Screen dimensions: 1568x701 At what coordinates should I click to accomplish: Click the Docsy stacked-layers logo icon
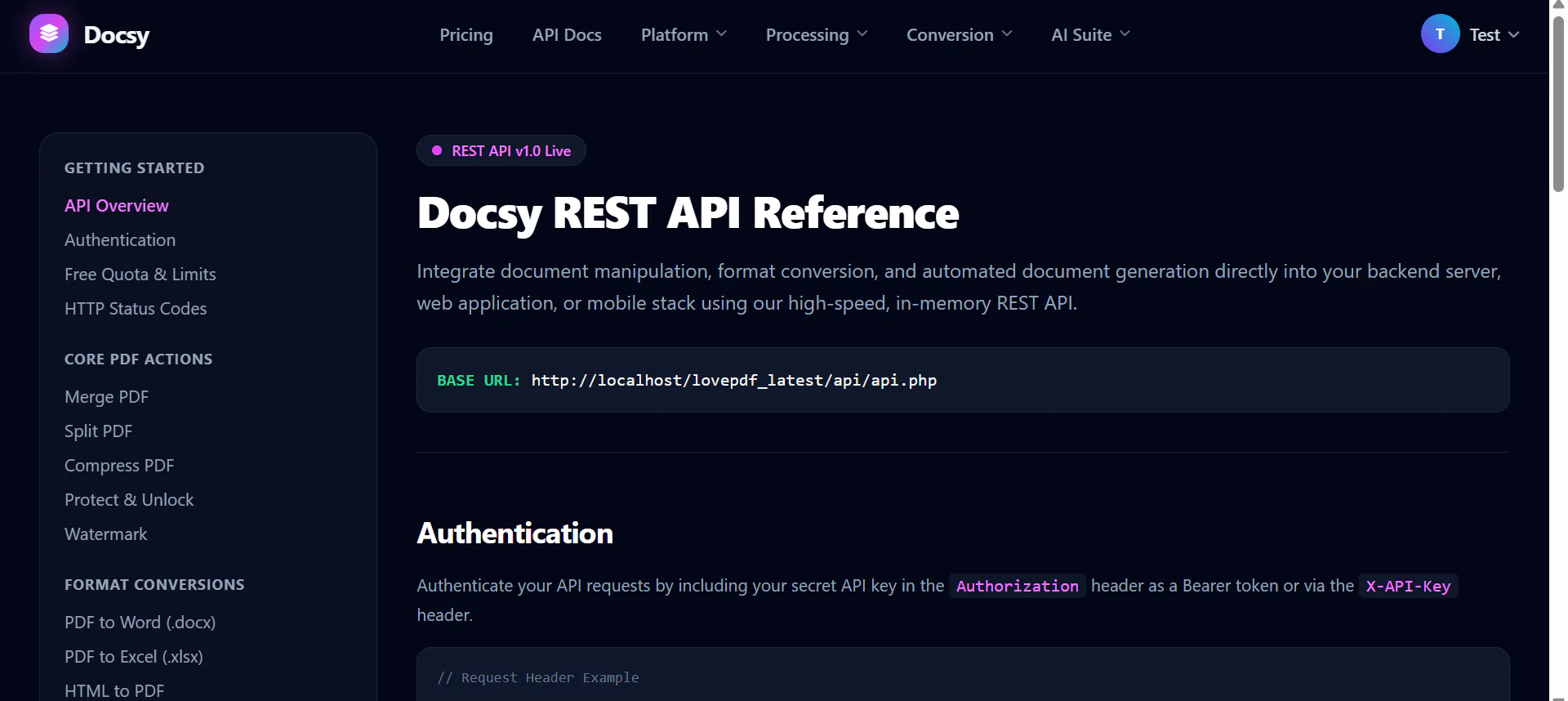click(49, 33)
